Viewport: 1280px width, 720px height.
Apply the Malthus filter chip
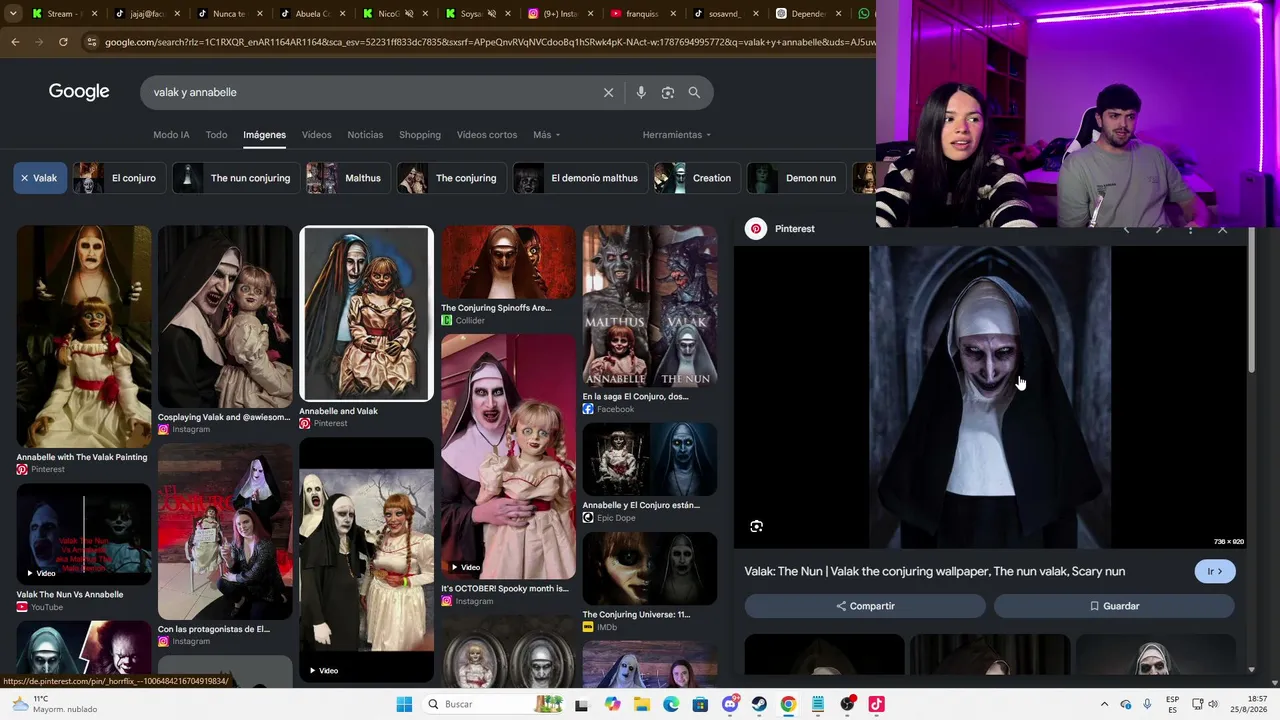(348, 178)
